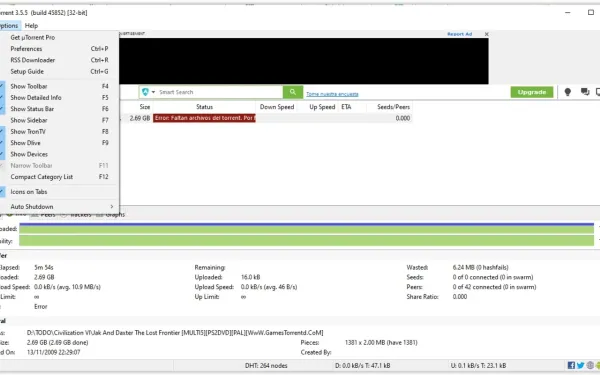
Task: Open search provider dropdown arrow
Action: [153, 92]
